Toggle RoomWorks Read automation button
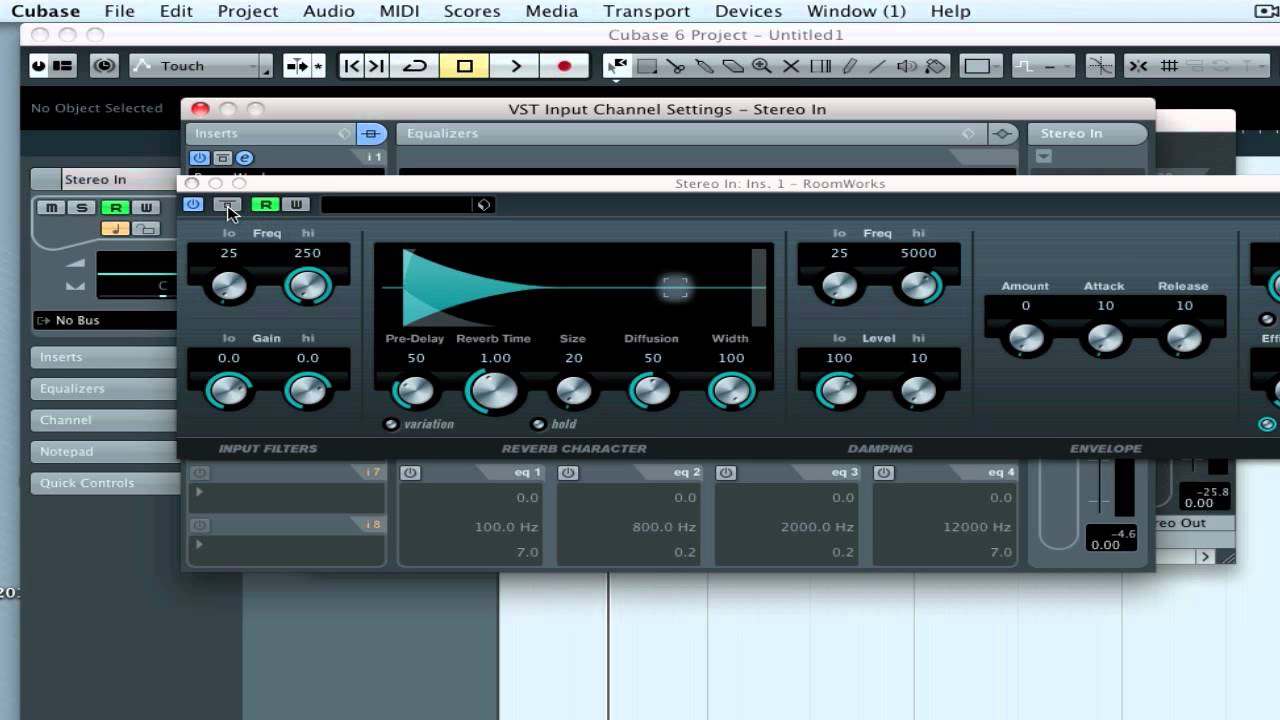This screenshot has width=1280, height=720. (265, 205)
